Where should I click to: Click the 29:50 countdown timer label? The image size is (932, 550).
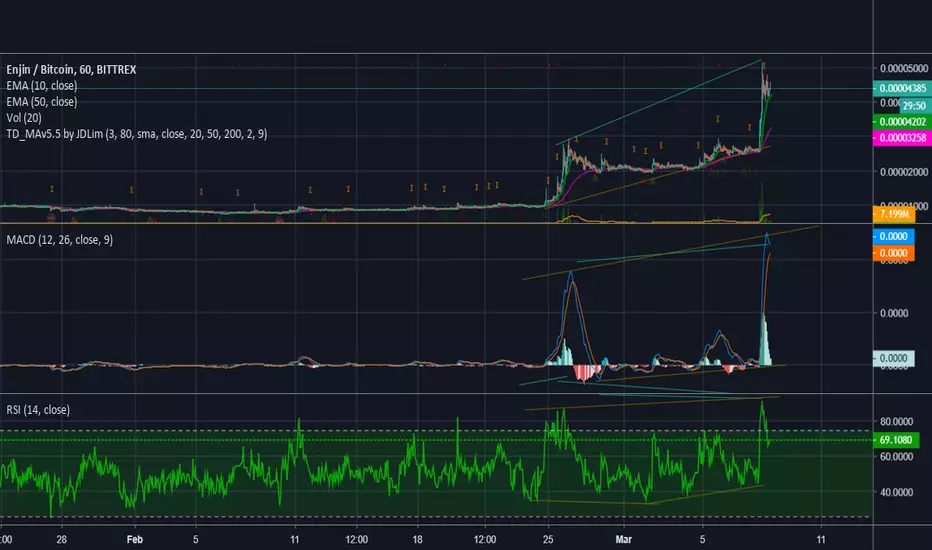[x=914, y=105]
